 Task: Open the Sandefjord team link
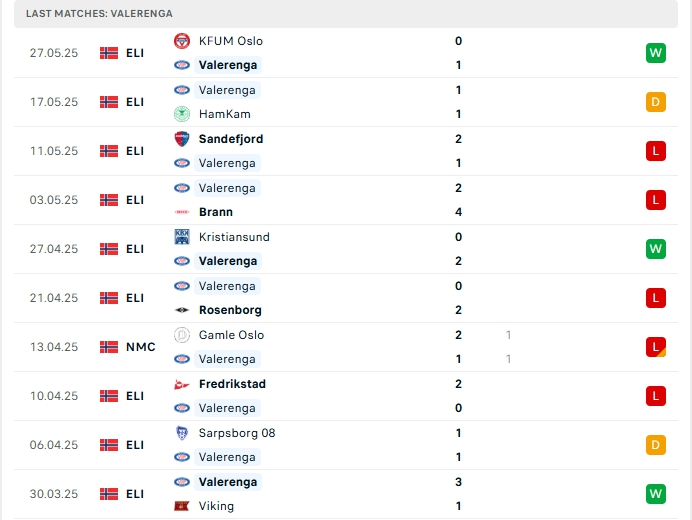pos(231,139)
